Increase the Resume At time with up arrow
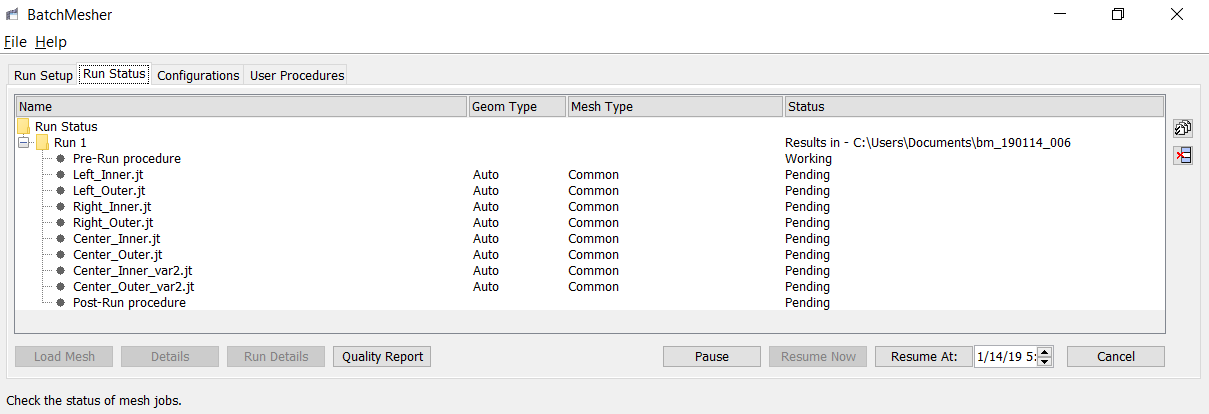The image size is (1209, 414). (x=1045, y=352)
